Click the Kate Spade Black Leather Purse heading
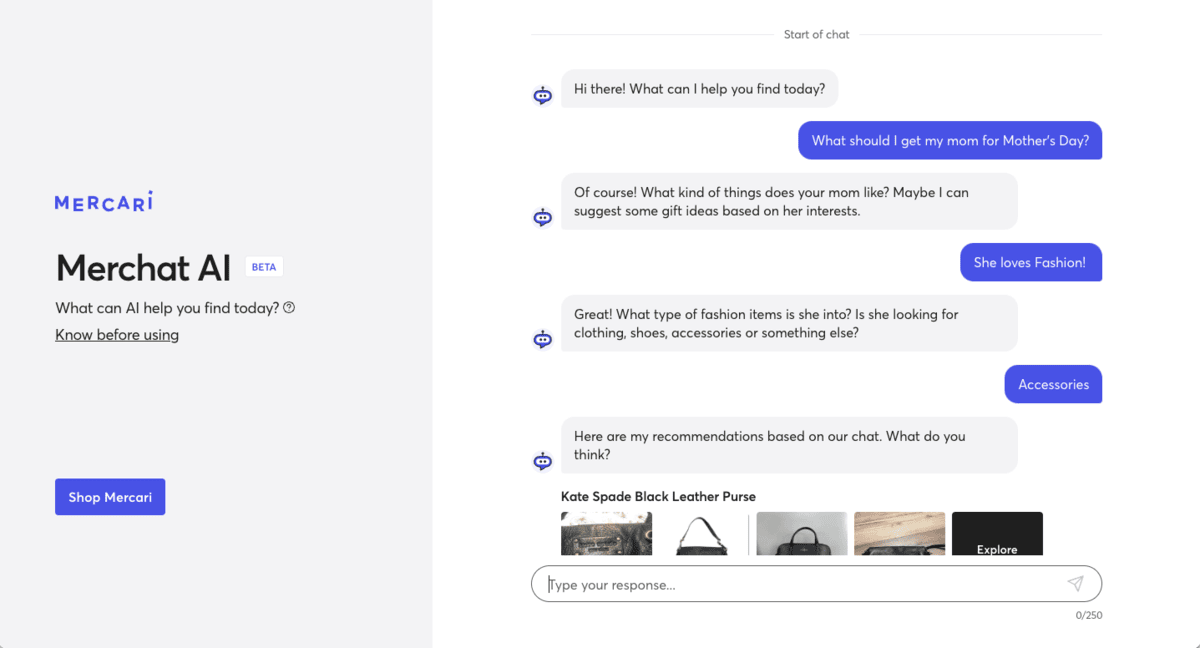Screen dimensions: 1200x648 tap(658, 496)
